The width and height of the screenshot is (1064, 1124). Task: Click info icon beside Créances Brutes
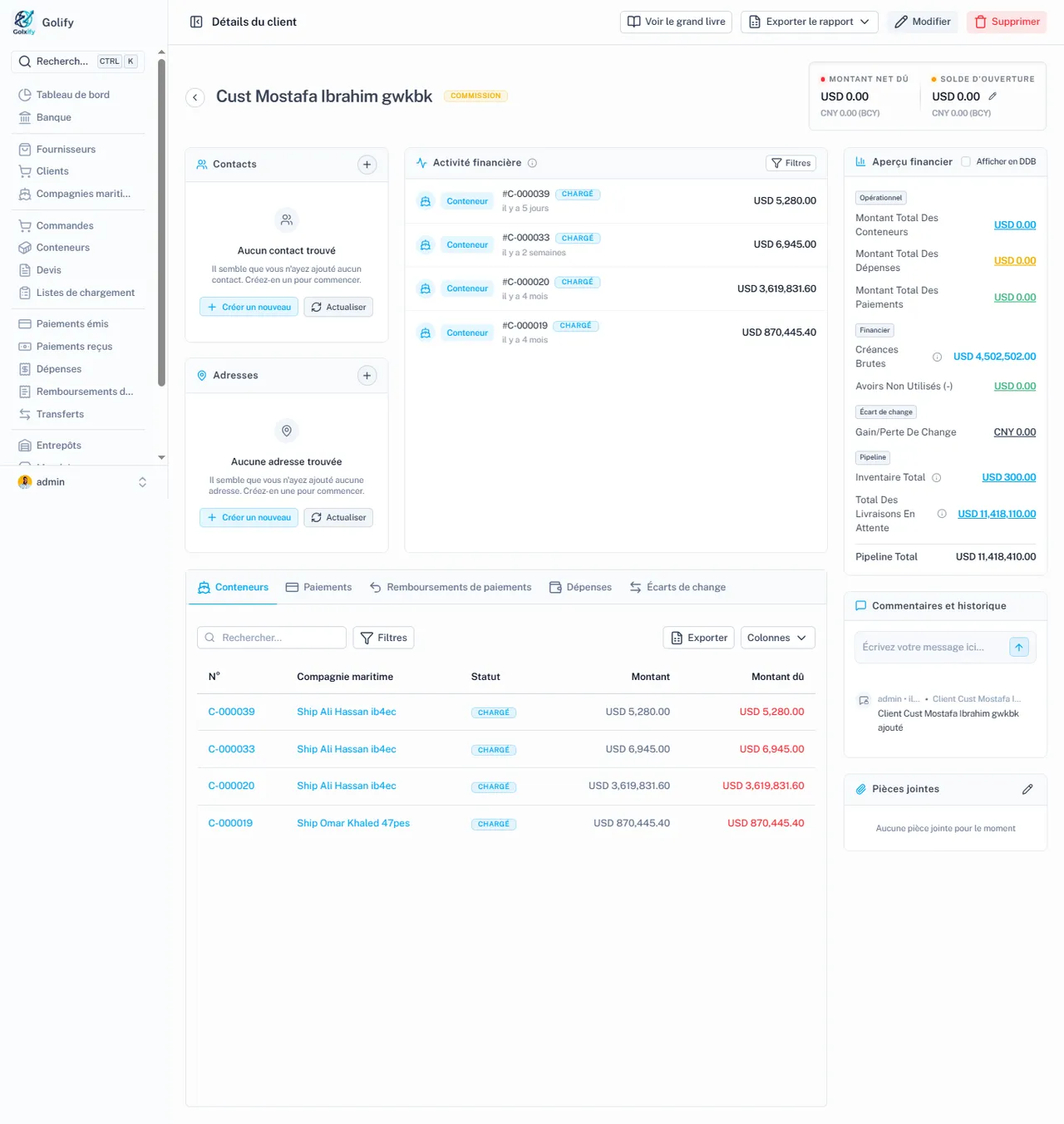click(937, 357)
